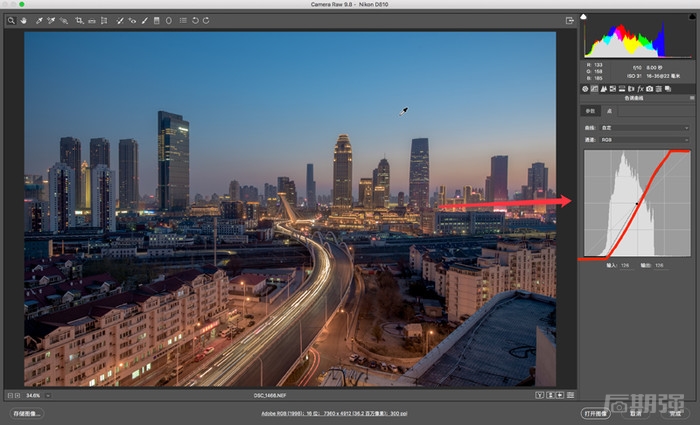Select the Adjustment Brush tool
The image size is (700, 425).
(x=145, y=21)
